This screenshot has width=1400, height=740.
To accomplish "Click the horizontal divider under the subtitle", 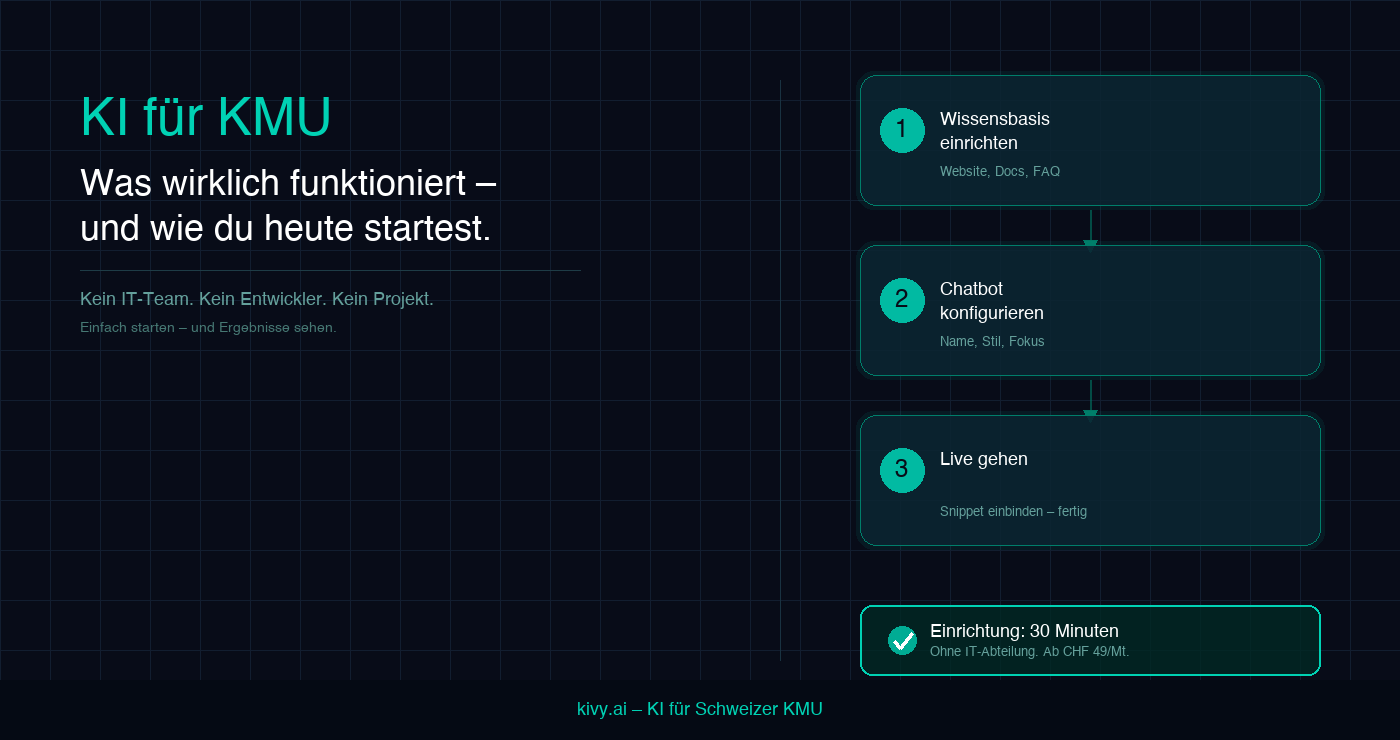I will (x=330, y=270).
